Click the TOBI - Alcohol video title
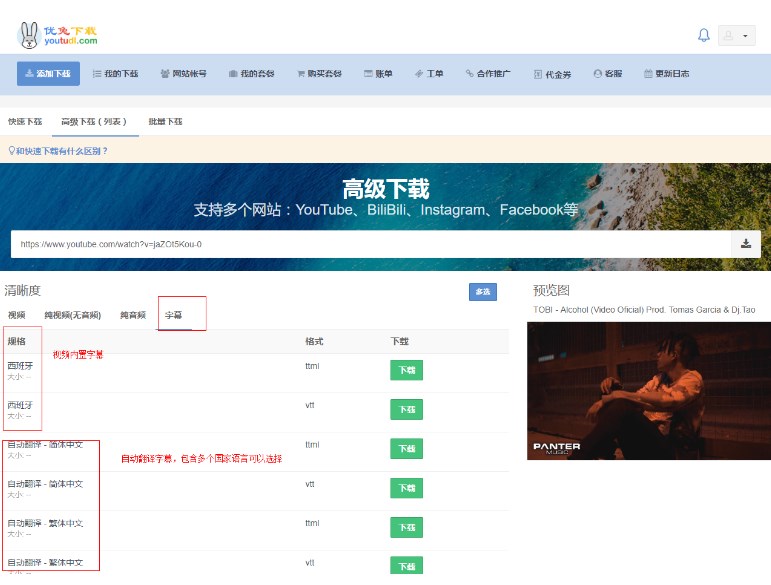The width and height of the screenshot is (771, 585). (x=644, y=310)
